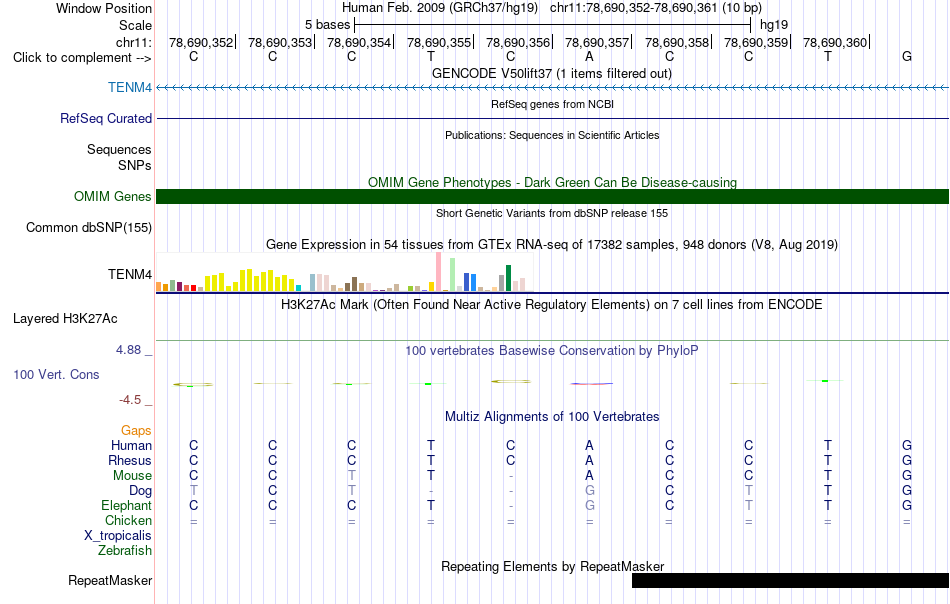
Task: Click base G in the complement row
Action: (x=906, y=56)
